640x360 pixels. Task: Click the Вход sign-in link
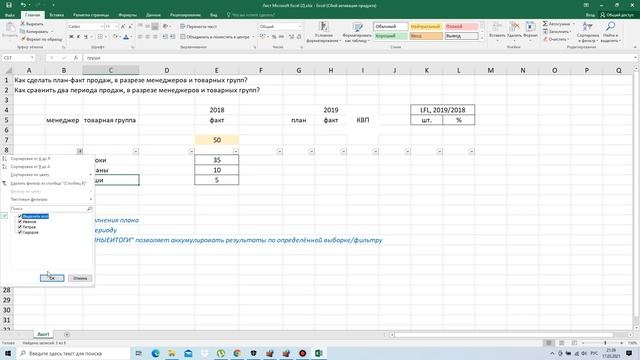tap(590, 15)
